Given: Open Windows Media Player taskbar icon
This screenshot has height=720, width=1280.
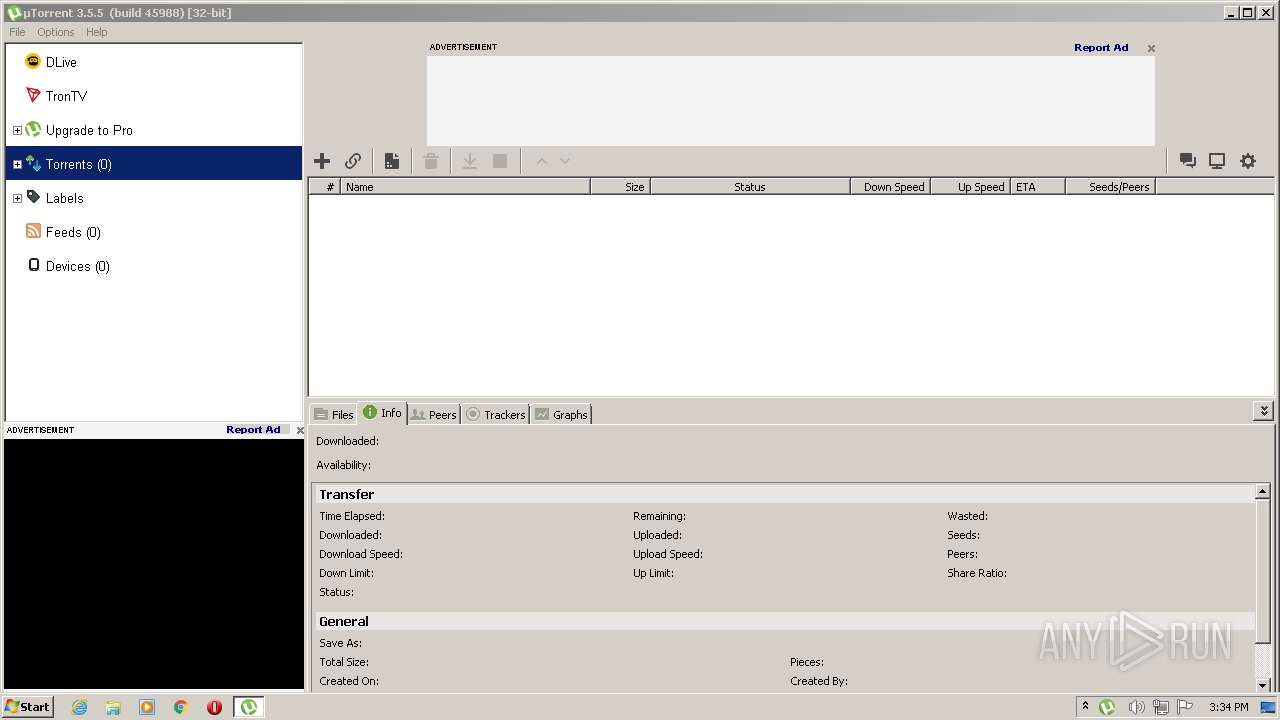Looking at the screenshot, I should point(147,707).
